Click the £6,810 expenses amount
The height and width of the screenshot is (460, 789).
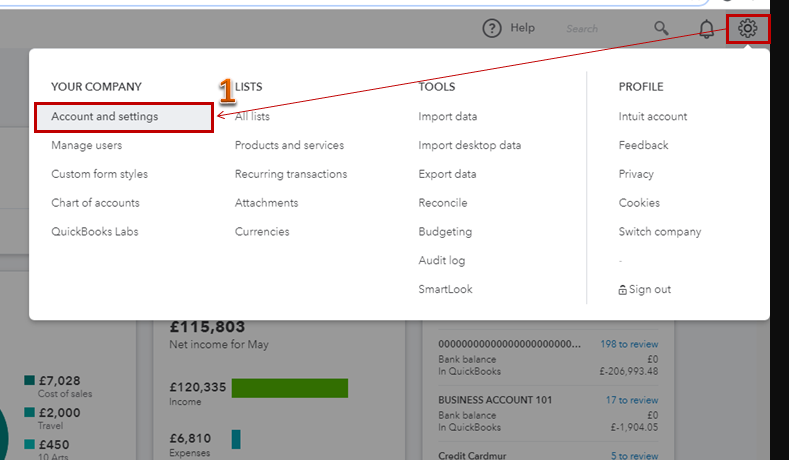(190, 438)
